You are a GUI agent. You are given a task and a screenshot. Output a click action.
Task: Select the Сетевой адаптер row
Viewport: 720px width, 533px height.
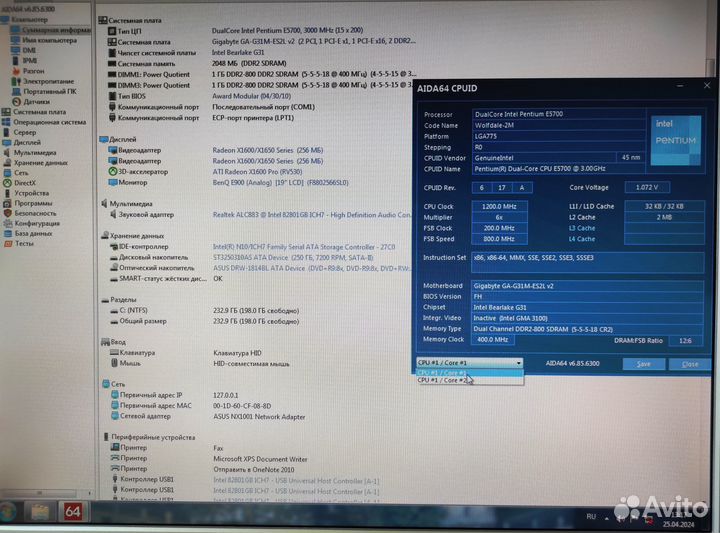(x=208, y=416)
